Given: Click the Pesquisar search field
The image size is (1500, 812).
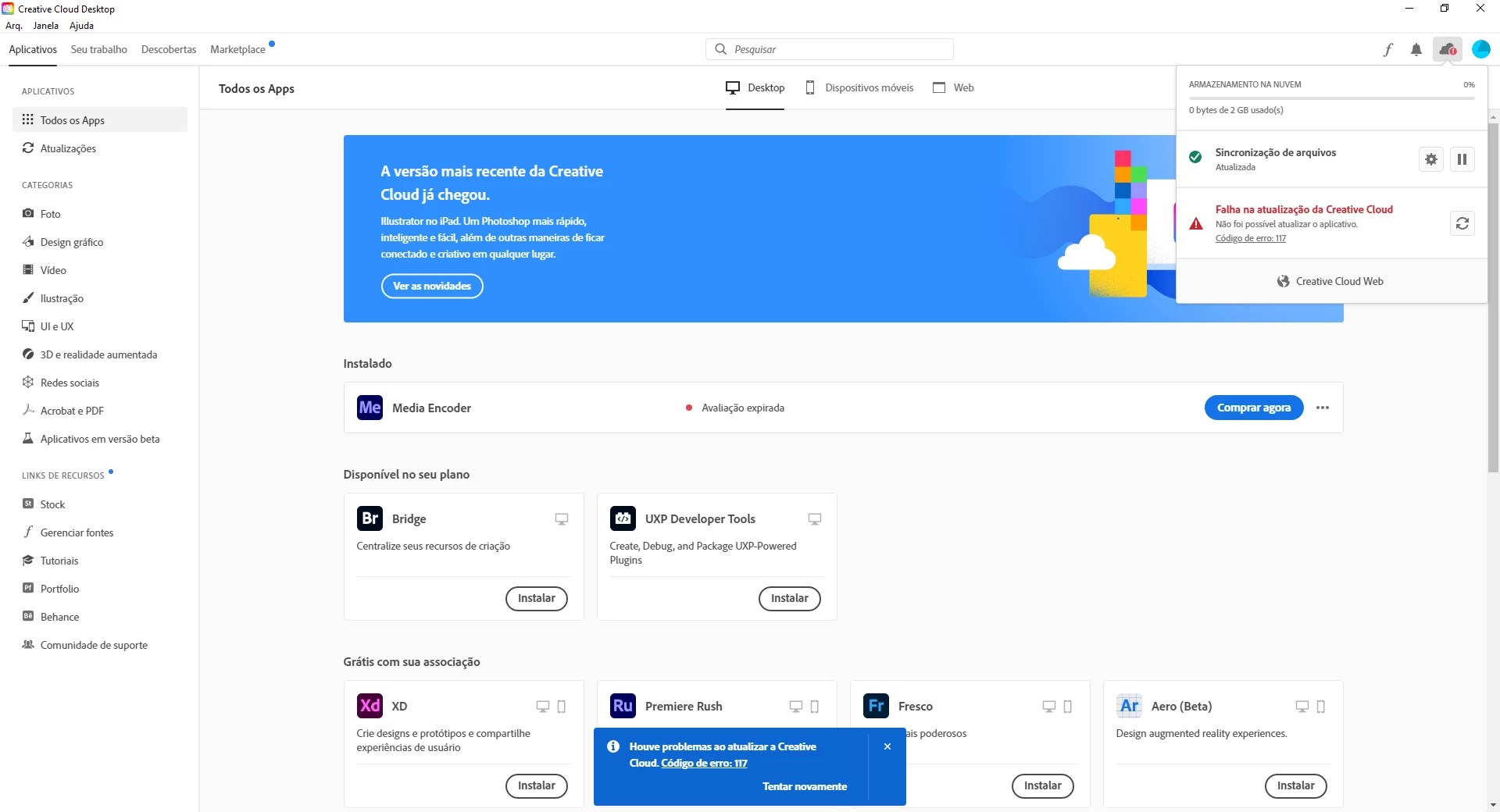Looking at the screenshot, I should (x=829, y=49).
